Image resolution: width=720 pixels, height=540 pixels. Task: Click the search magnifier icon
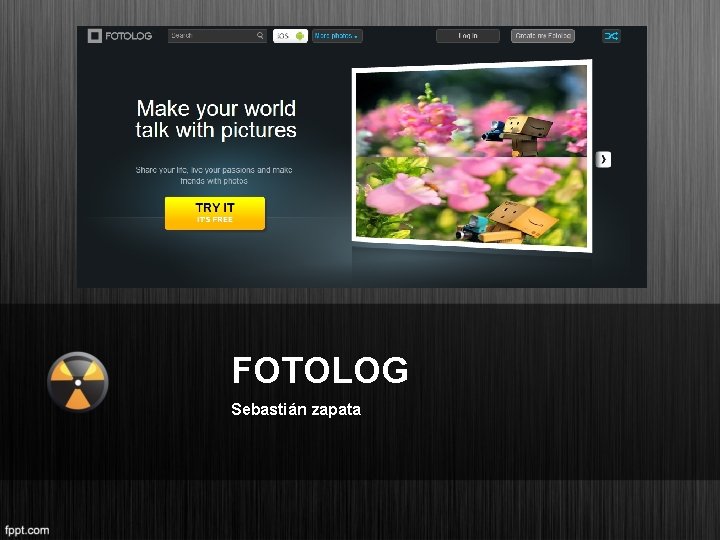260,35
